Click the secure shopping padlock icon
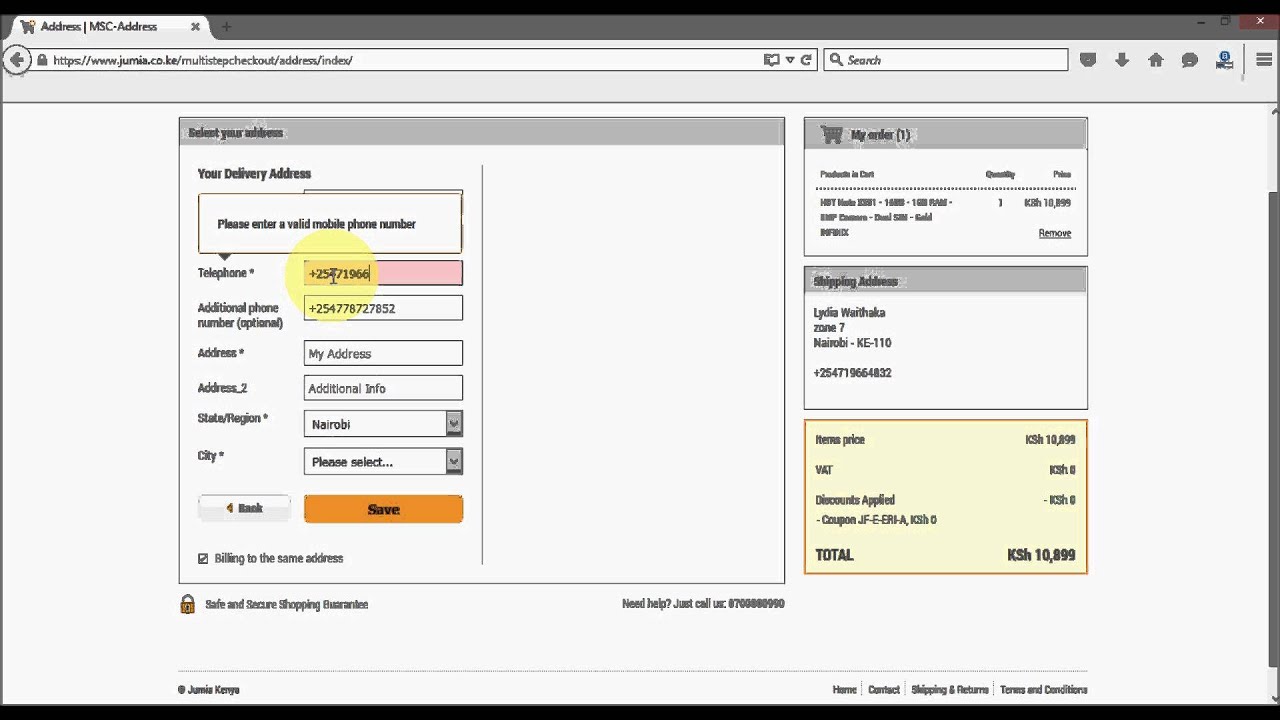This screenshot has width=1280, height=720. [x=187, y=604]
